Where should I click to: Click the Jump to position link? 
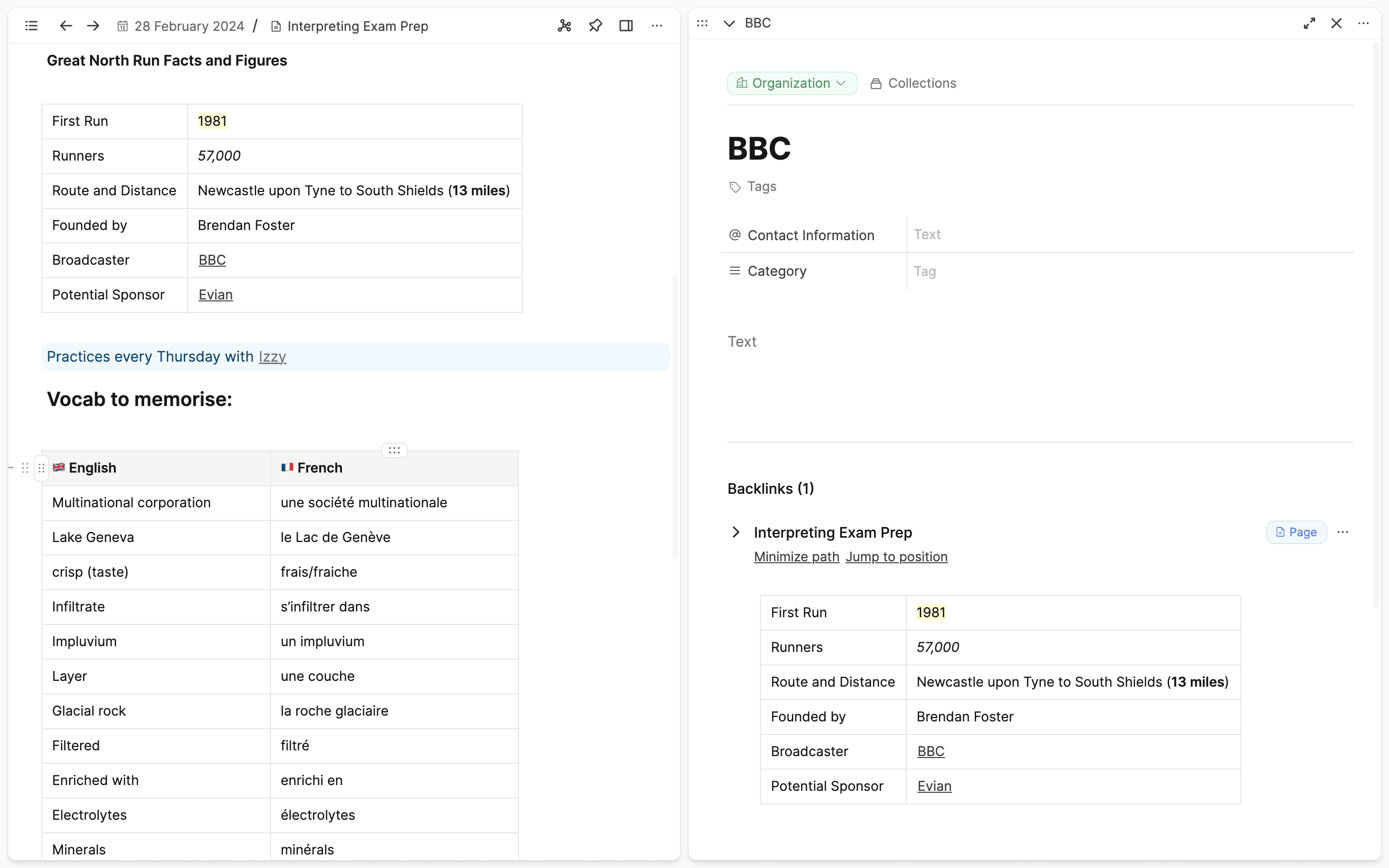[x=896, y=557]
